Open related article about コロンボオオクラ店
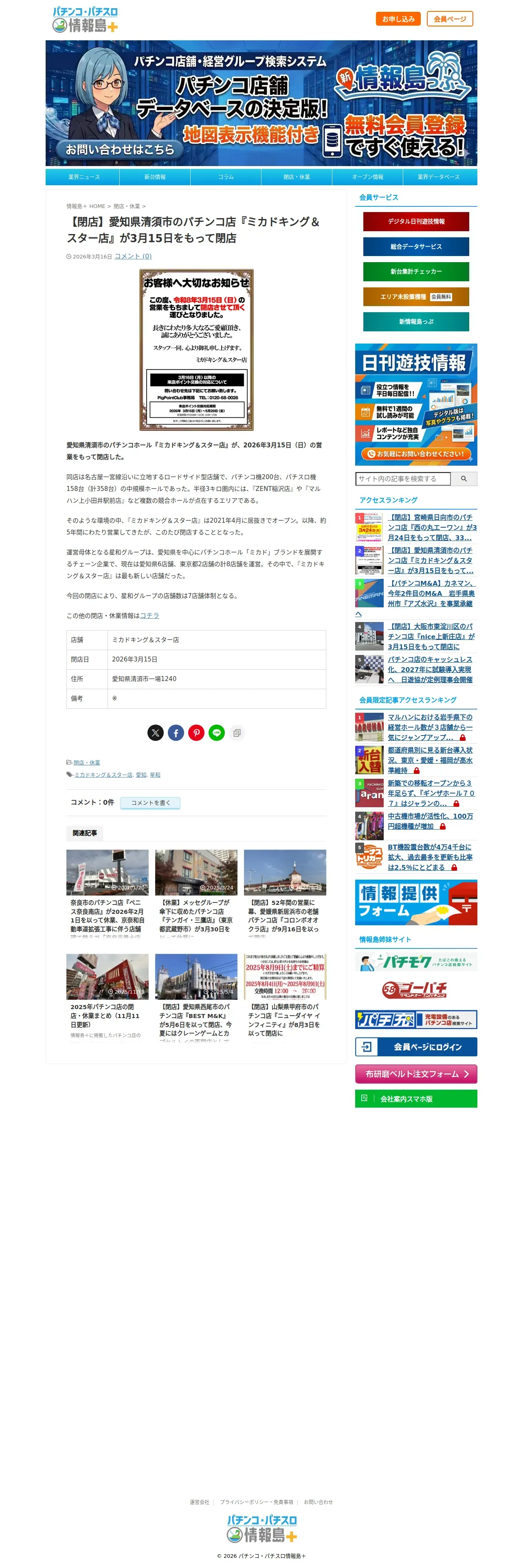Screen dimensions: 523x1568 click(x=285, y=893)
